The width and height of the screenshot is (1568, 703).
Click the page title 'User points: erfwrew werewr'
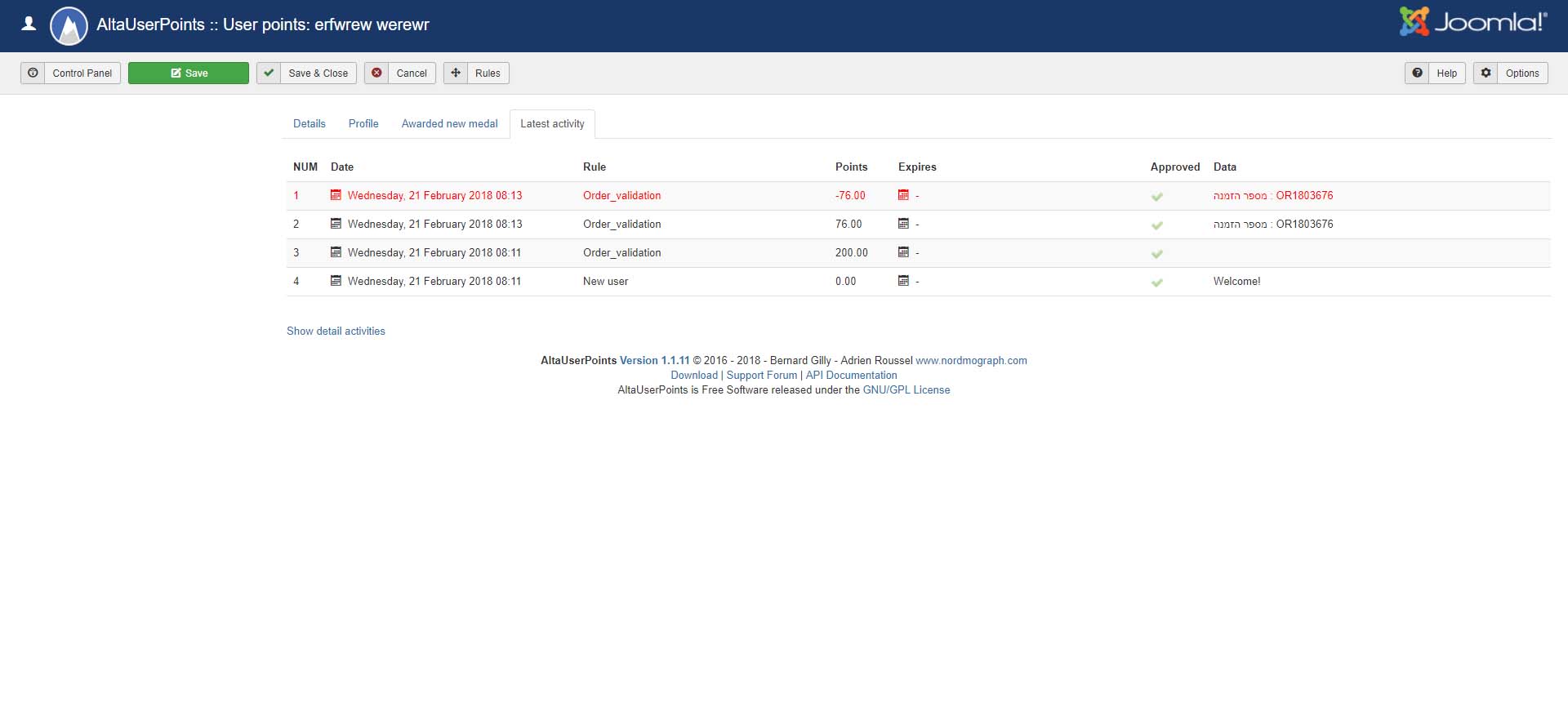(326, 24)
